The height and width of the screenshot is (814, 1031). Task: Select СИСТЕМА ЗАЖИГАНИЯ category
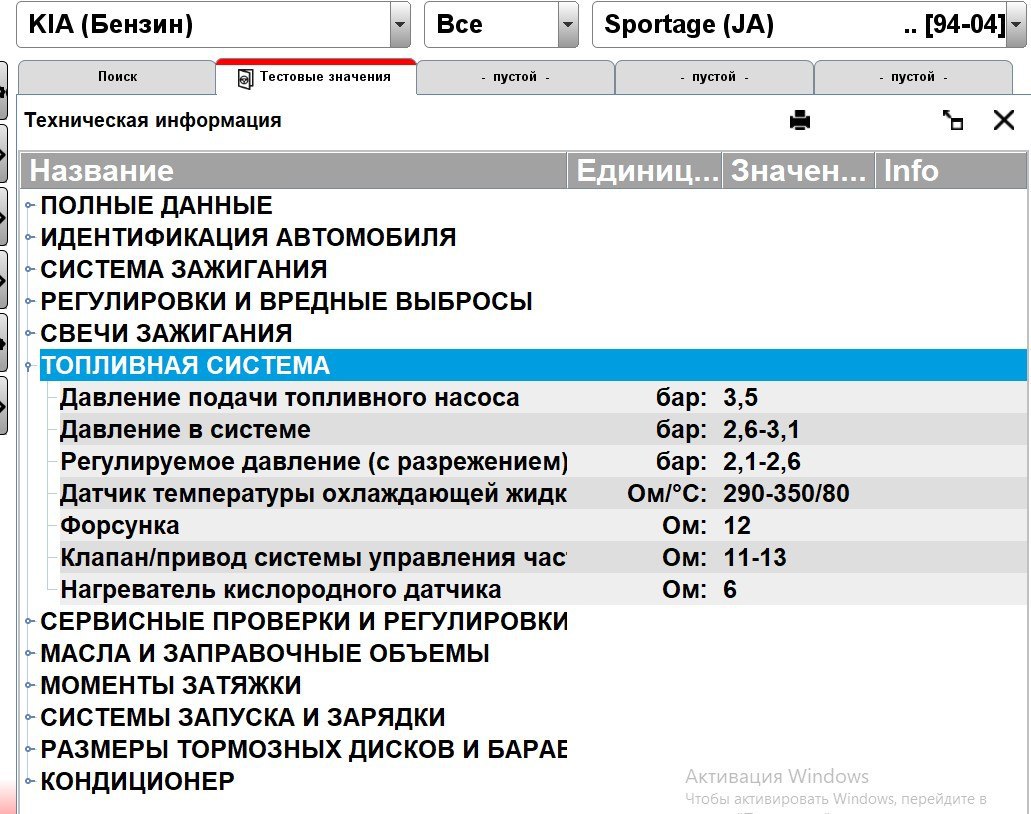point(183,270)
